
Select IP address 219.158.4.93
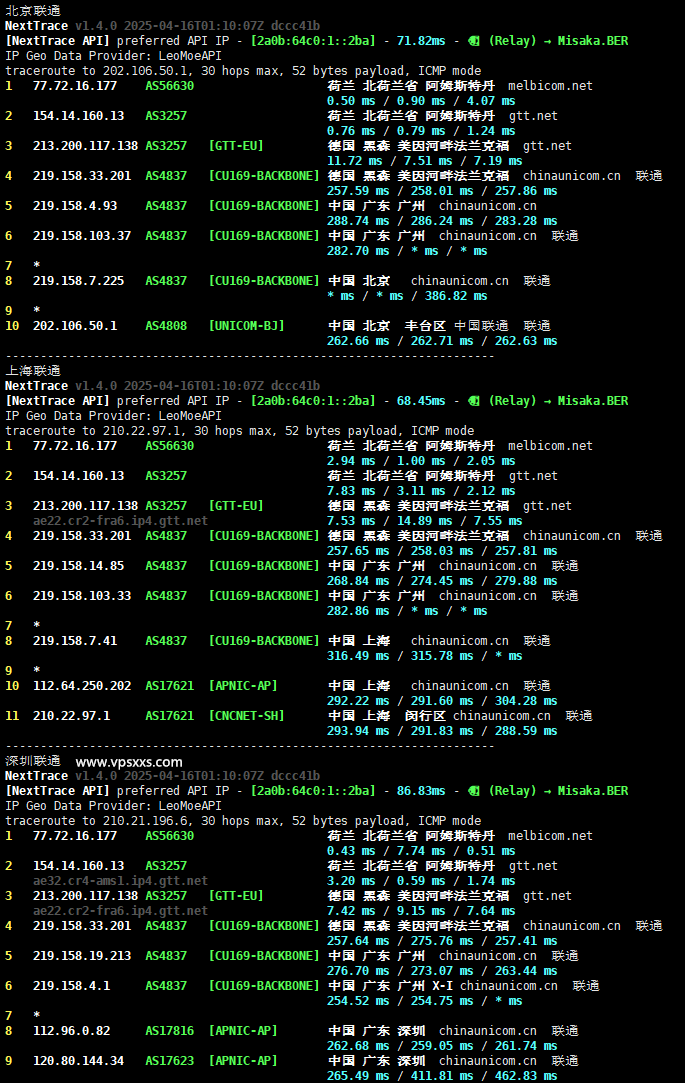coord(75,206)
